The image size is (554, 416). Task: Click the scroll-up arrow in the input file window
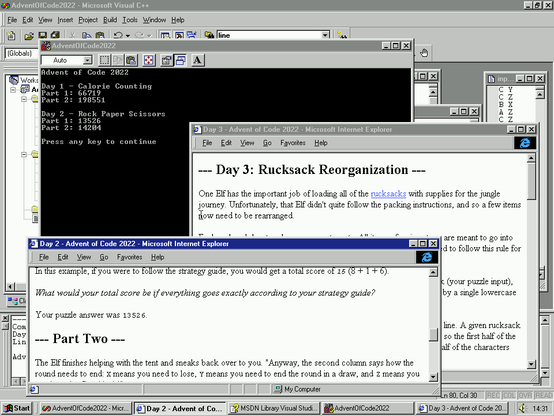click(x=540, y=94)
